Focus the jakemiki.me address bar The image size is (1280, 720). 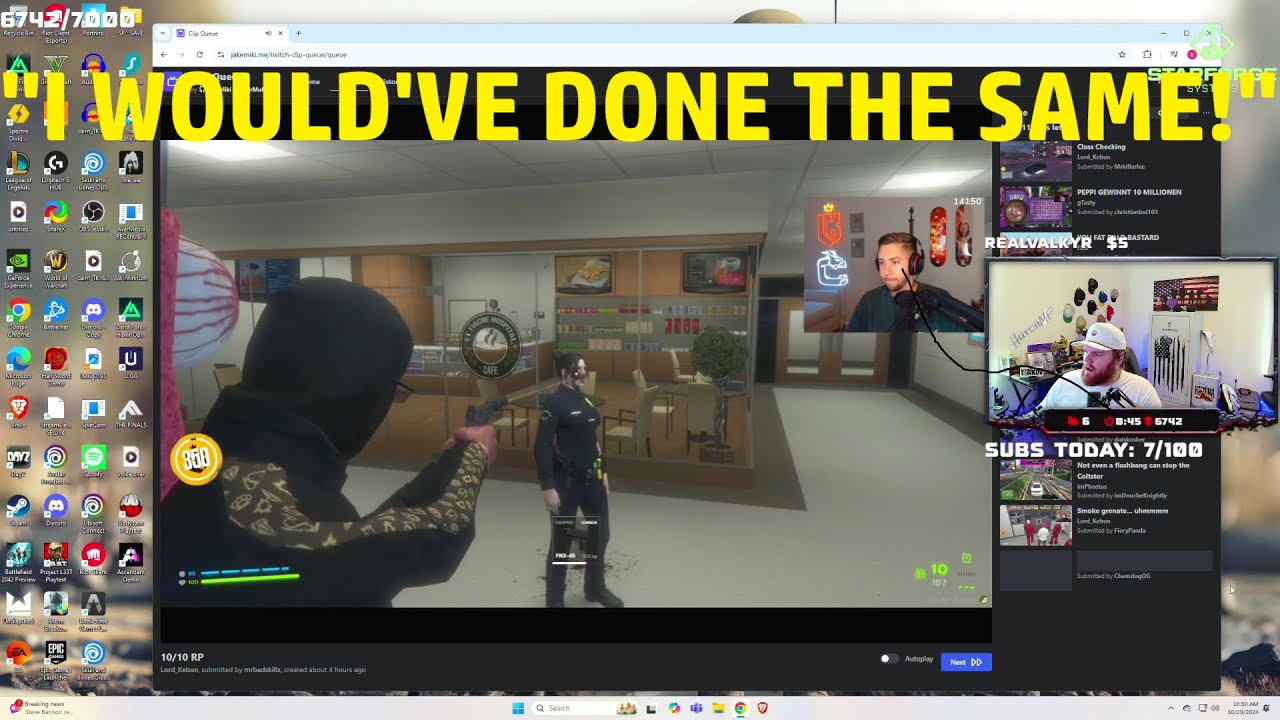(660, 54)
